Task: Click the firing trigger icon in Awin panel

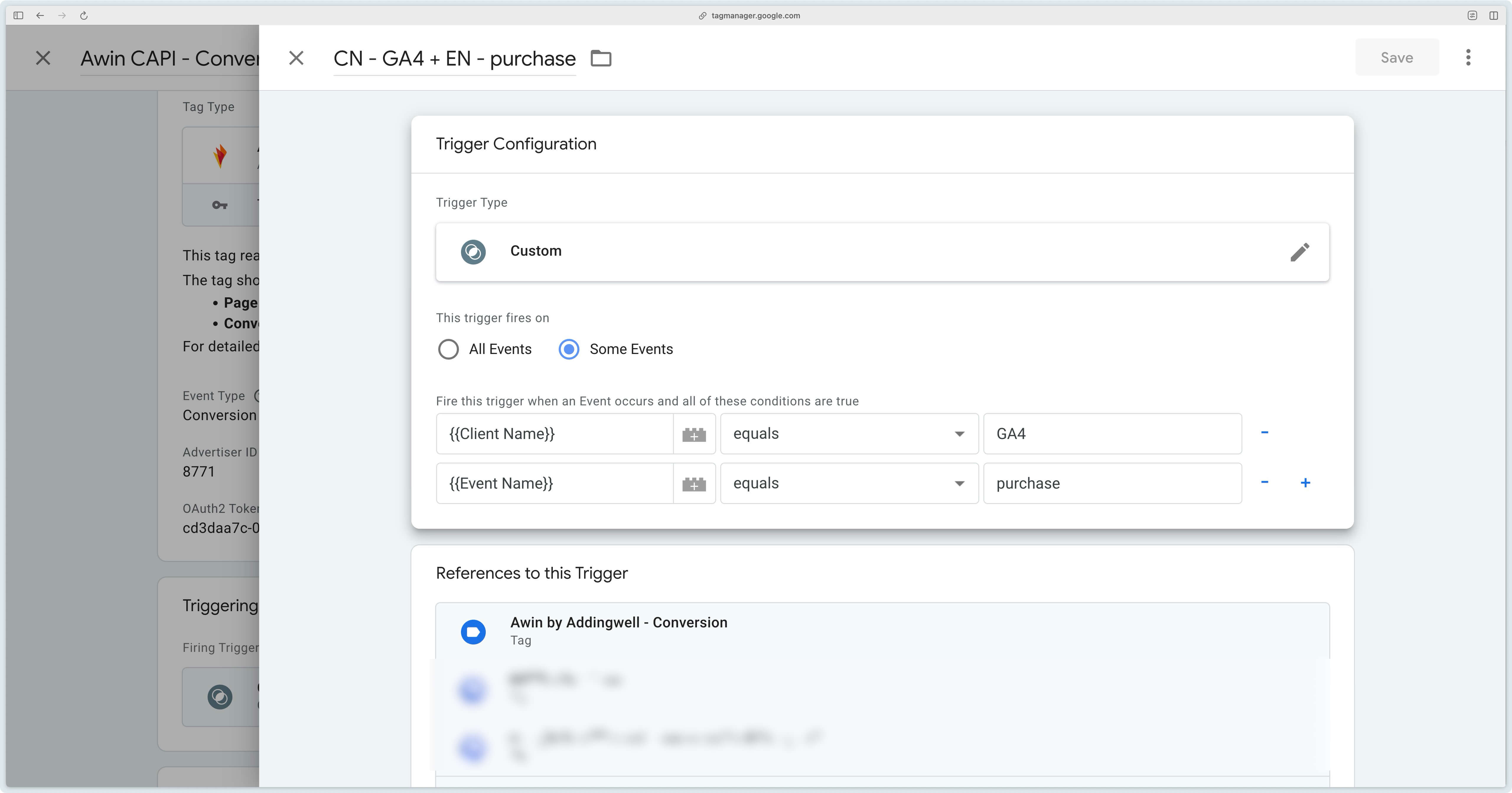Action: (x=220, y=697)
